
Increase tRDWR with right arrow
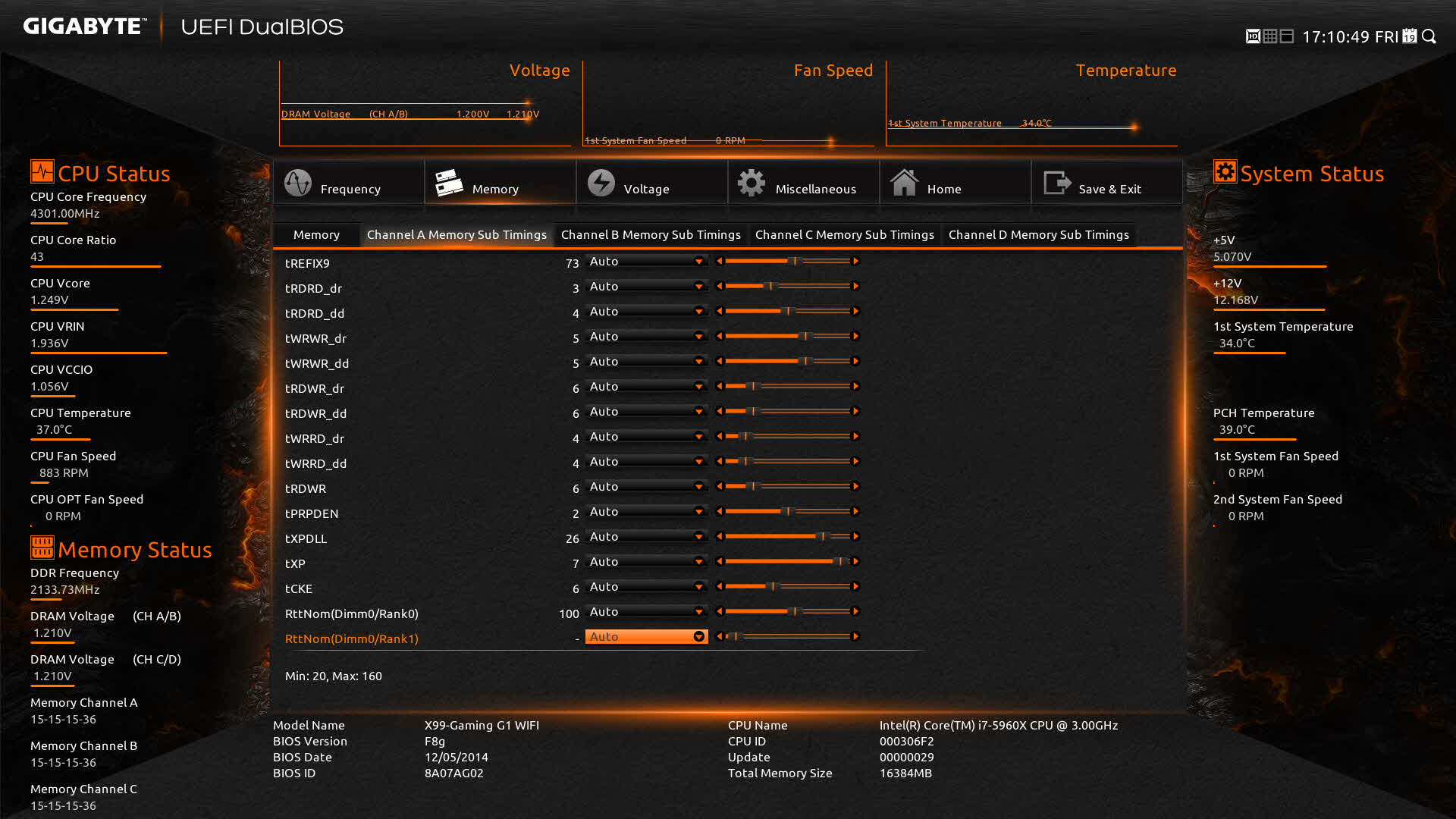[x=855, y=486]
